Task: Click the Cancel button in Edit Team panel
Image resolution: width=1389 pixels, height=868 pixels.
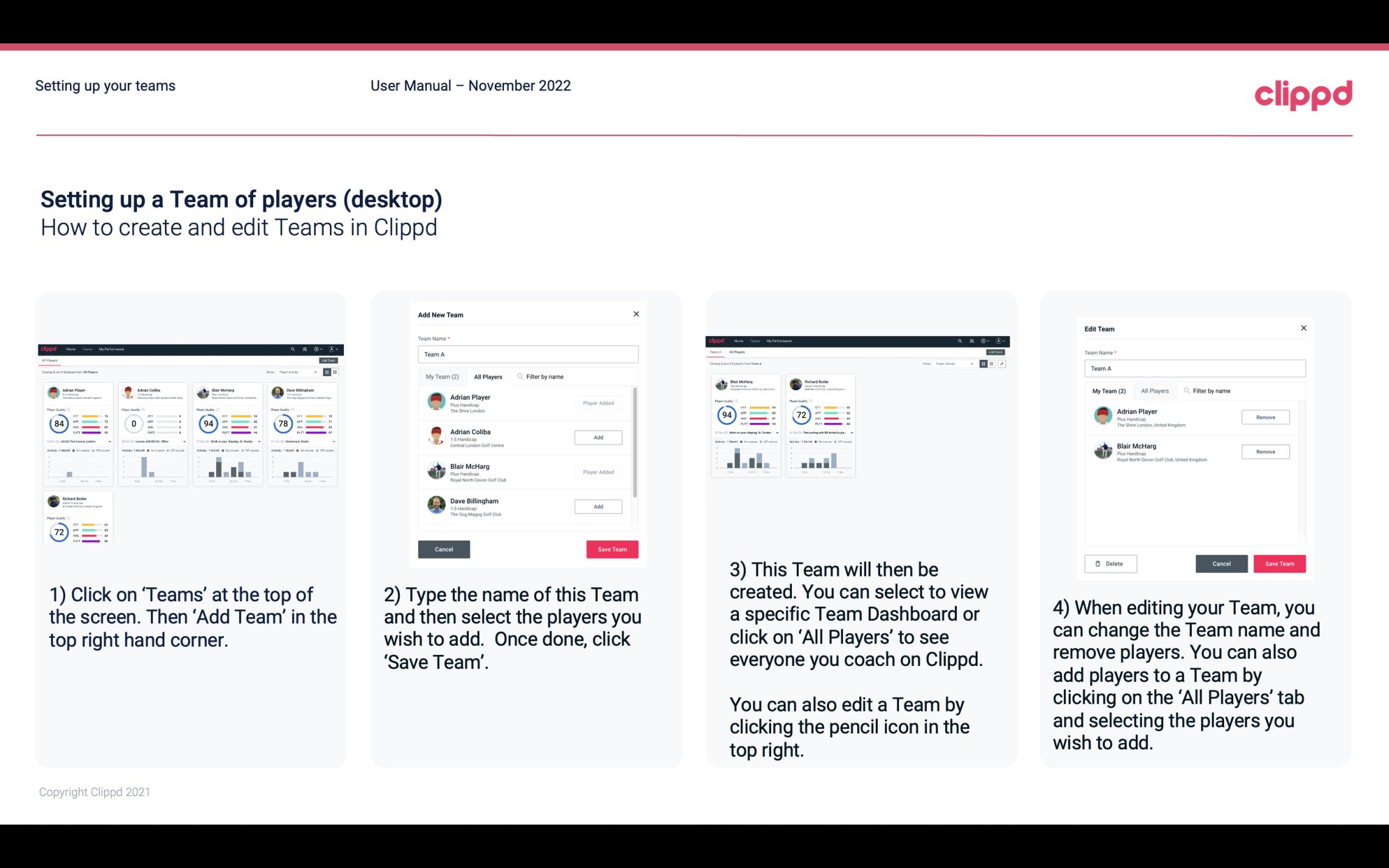Action: (1221, 563)
